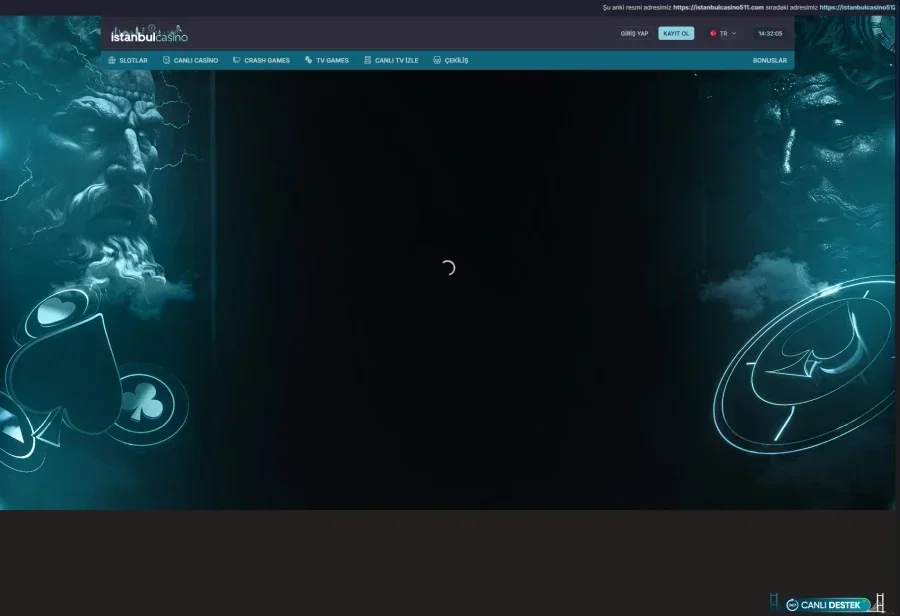Screen dimensions: 900x616
Task: Open the Slotlar slot machine icon
Action: pos(112,60)
